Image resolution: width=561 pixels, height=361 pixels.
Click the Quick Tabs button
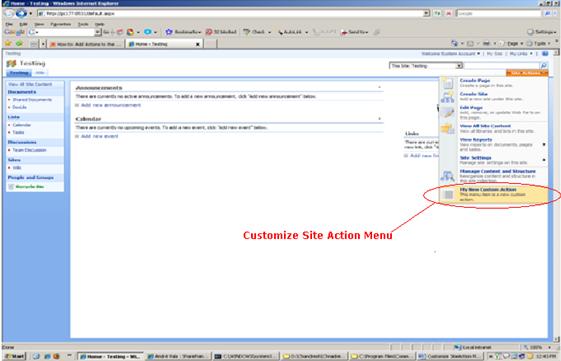(34, 44)
